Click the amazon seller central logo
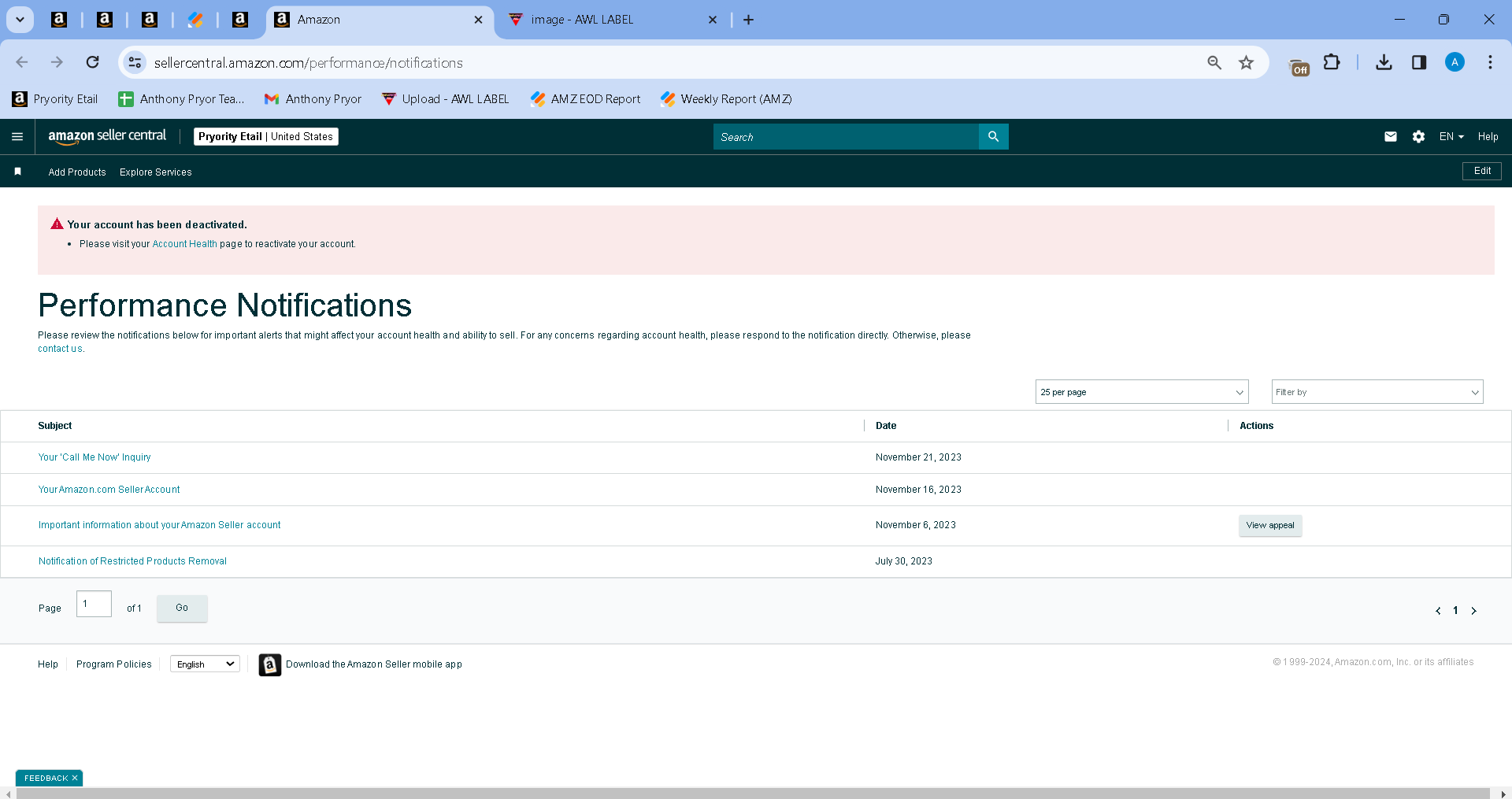This screenshot has height=799, width=1512. [107, 136]
